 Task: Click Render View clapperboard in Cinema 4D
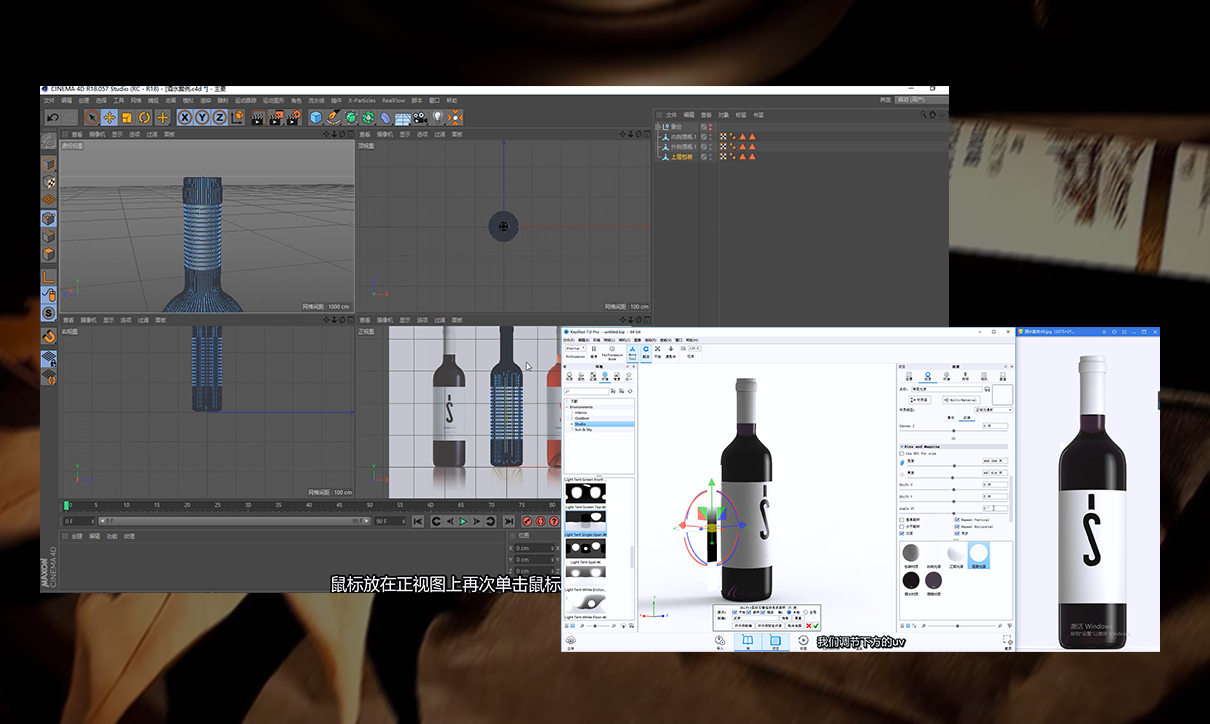tap(258, 117)
